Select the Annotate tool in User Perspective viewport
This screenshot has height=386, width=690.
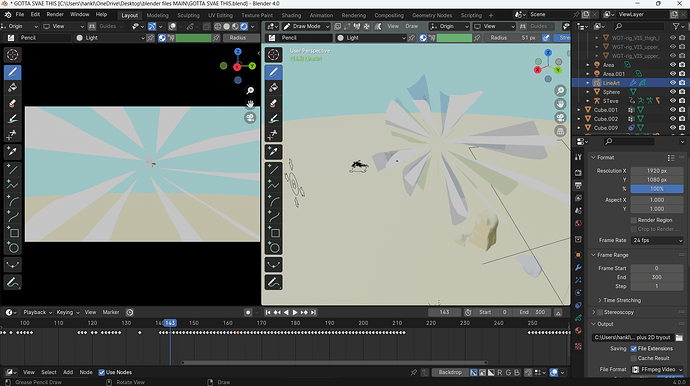[x=273, y=283]
